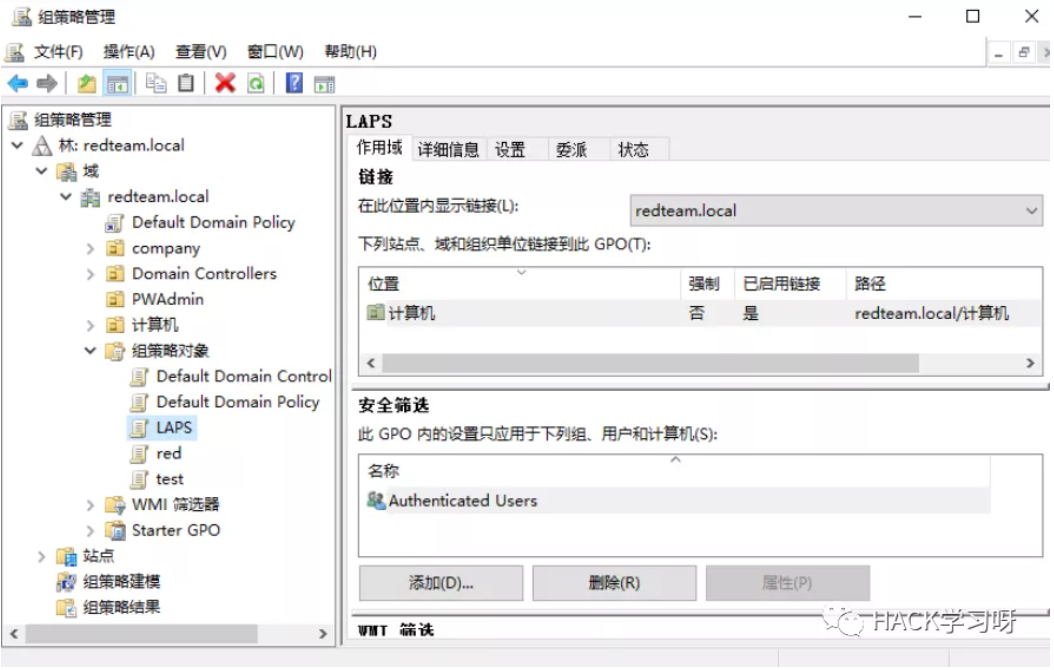Open the 文件(F) menu
Screen dimensions: 1054x670
pyautogui.click(x=58, y=52)
